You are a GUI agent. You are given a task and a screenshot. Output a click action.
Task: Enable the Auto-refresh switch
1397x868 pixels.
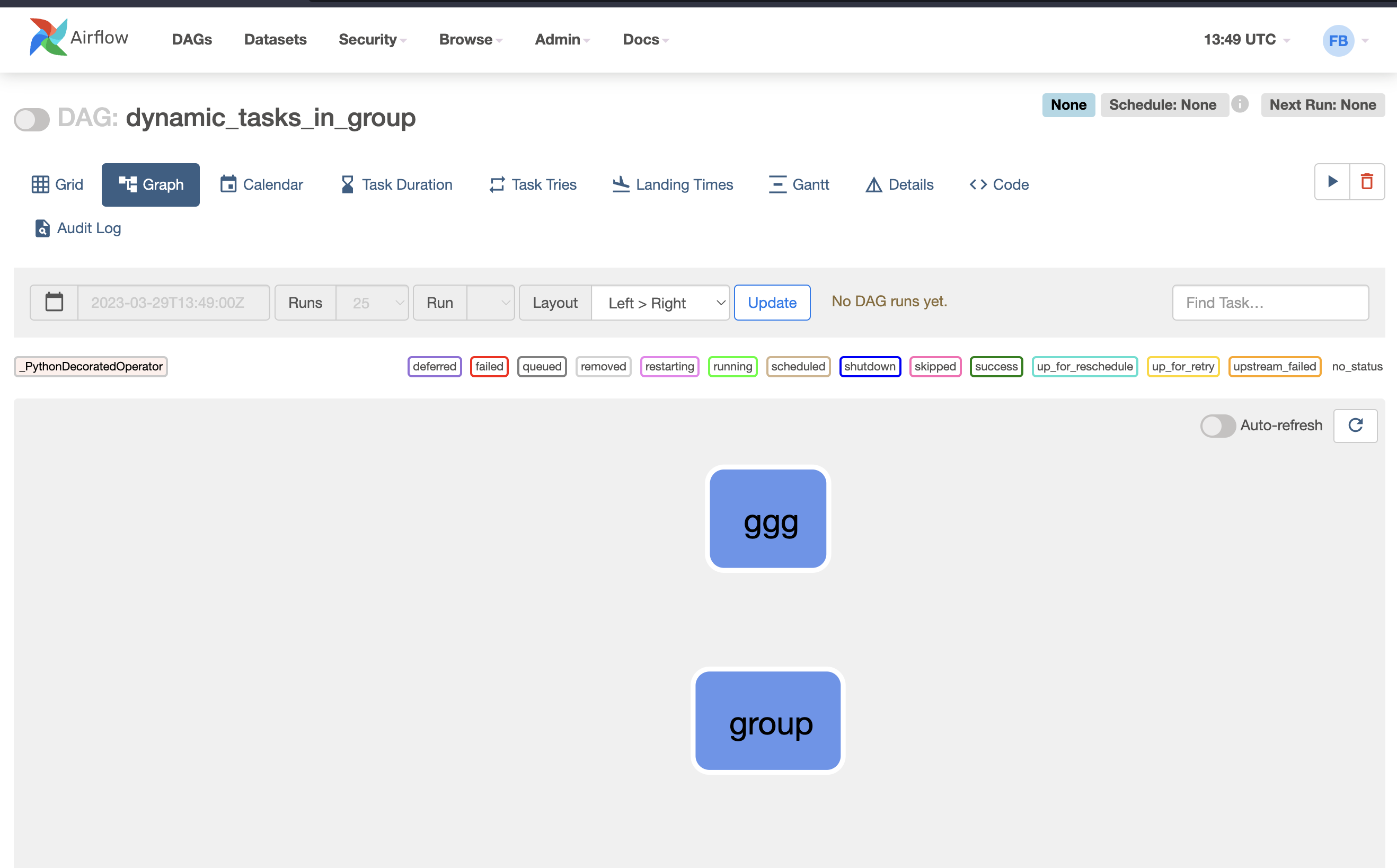coord(1217,426)
